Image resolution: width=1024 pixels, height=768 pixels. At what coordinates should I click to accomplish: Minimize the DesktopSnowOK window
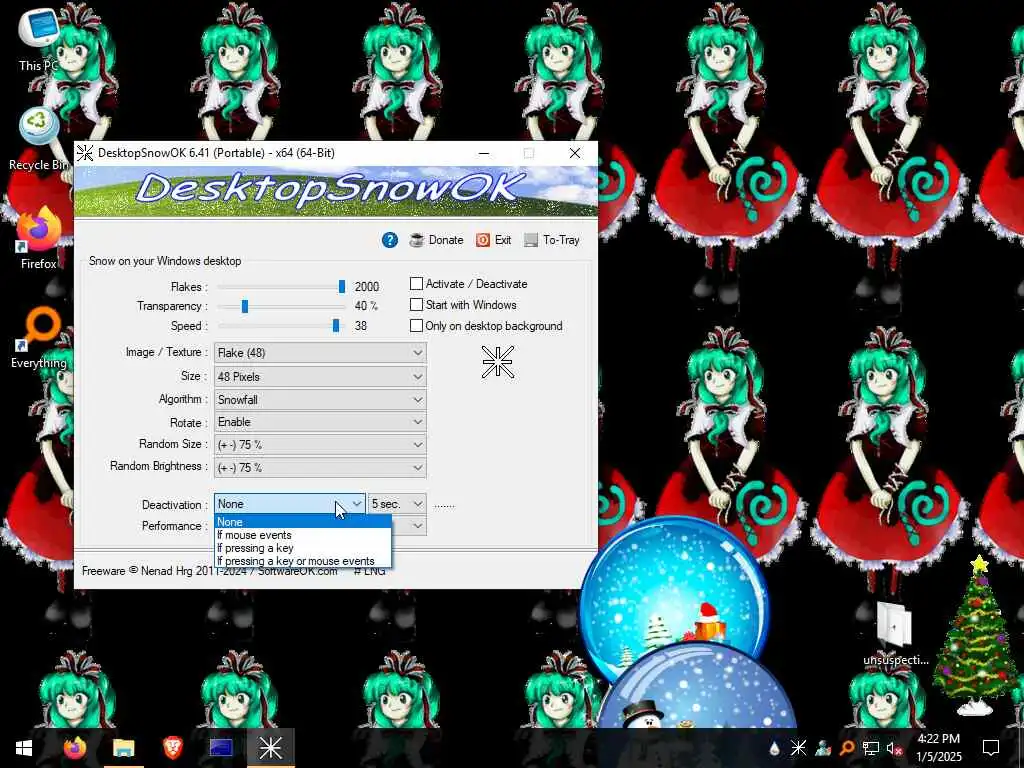coord(484,153)
